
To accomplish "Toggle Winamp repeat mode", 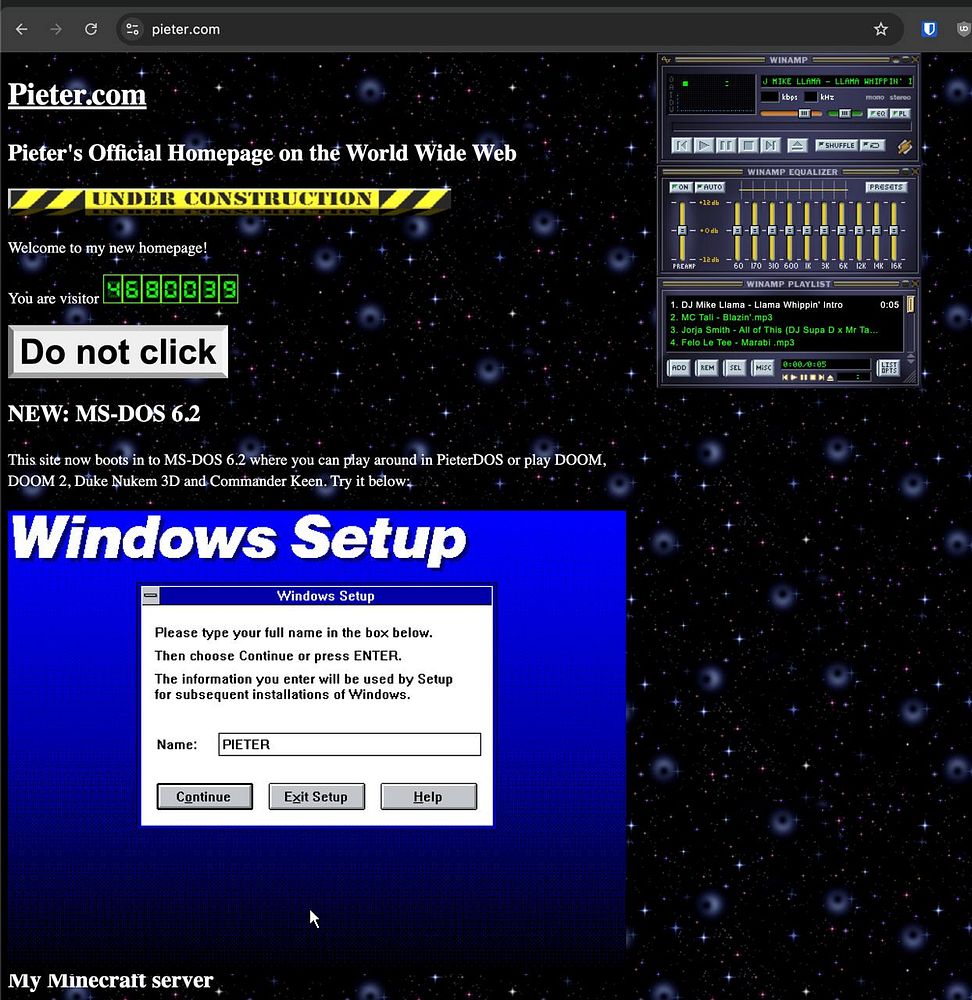I will [x=873, y=145].
